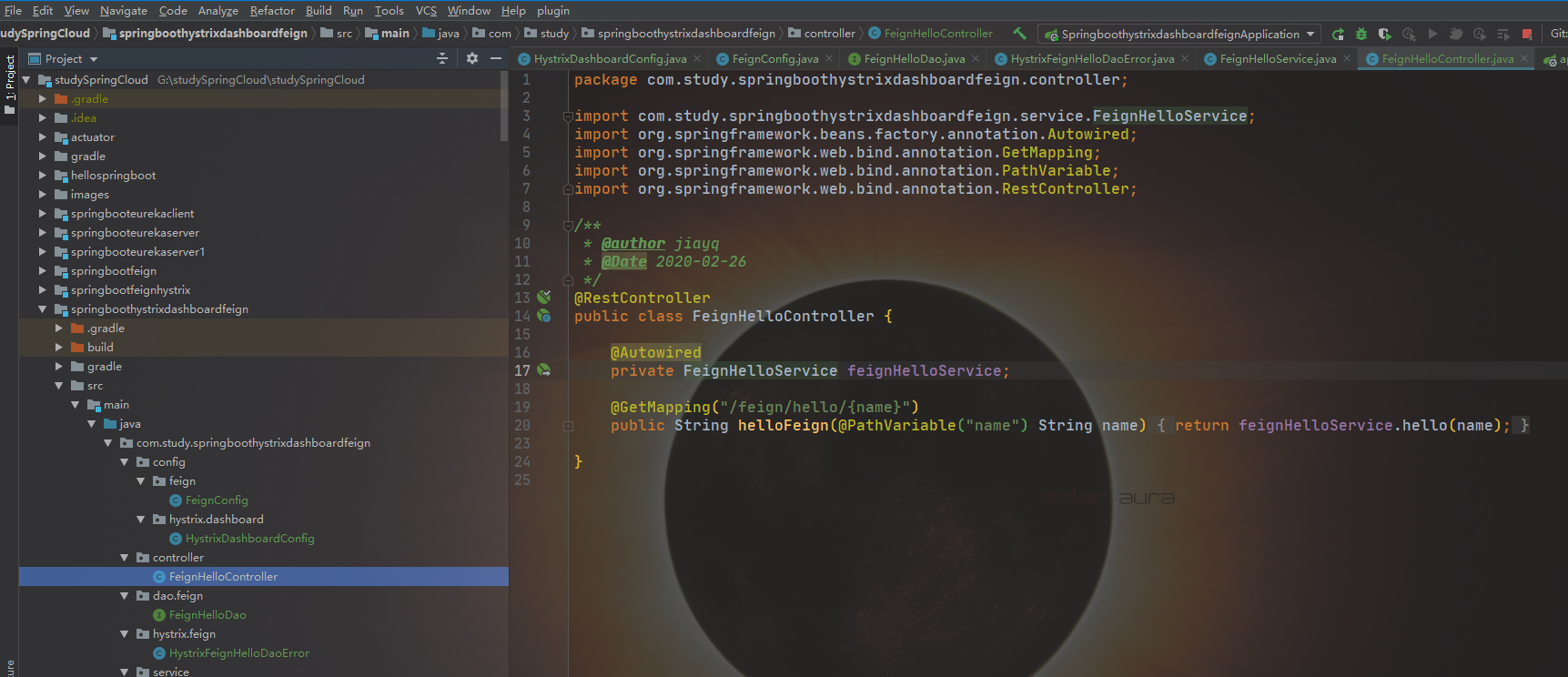Click the FeignHelloService import on line 3
Screen dimensions: 1568x677
[x=1169, y=116]
